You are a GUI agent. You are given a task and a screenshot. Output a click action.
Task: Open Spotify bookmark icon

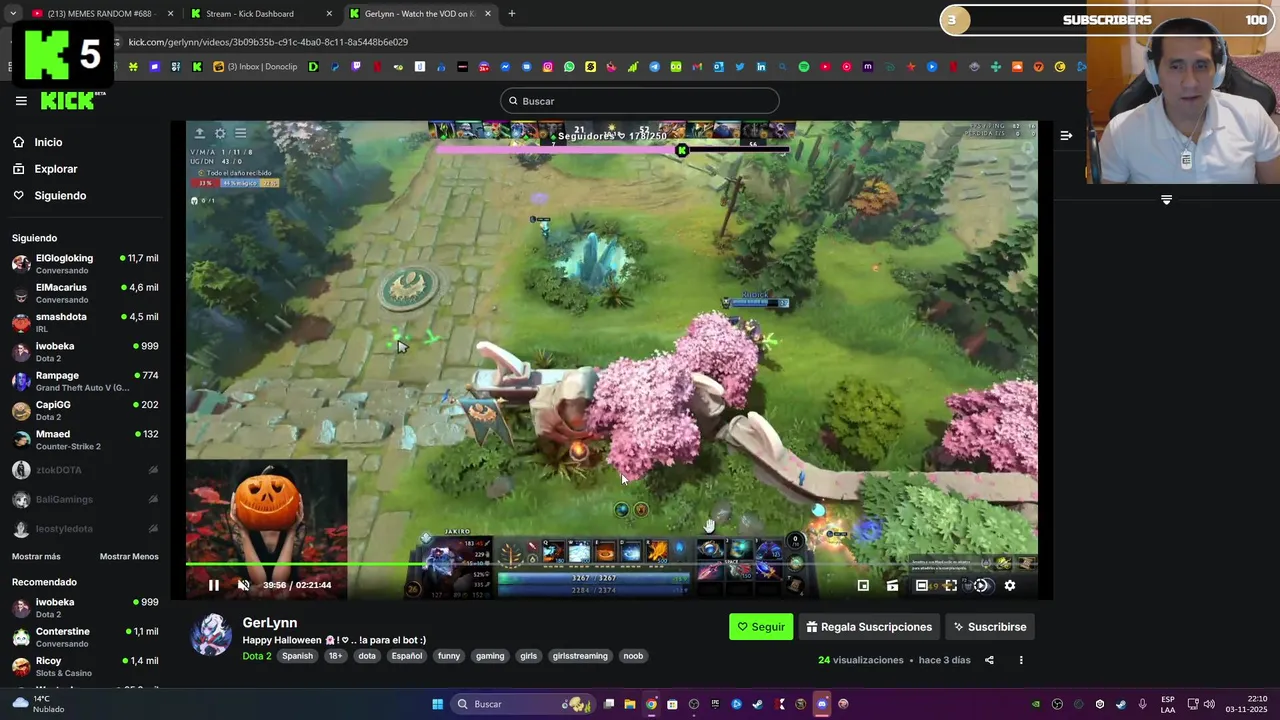tap(804, 67)
